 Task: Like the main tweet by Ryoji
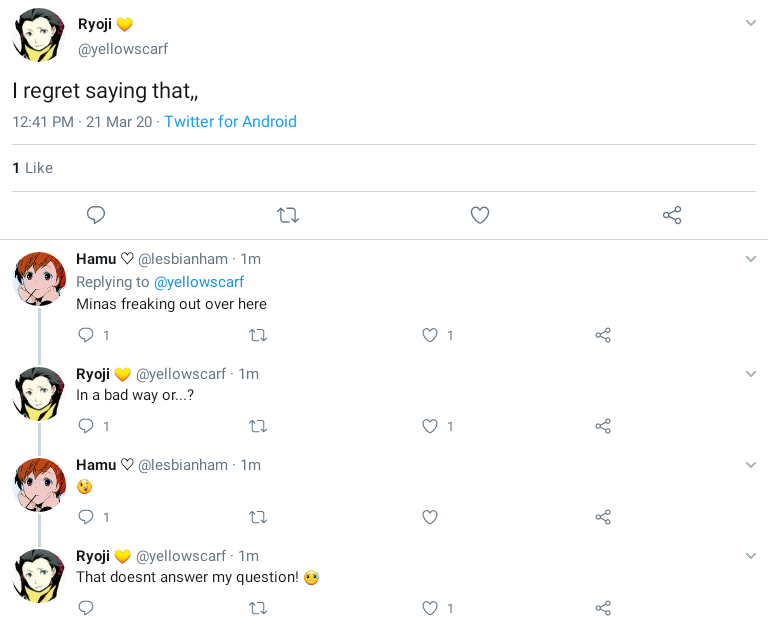[480, 215]
